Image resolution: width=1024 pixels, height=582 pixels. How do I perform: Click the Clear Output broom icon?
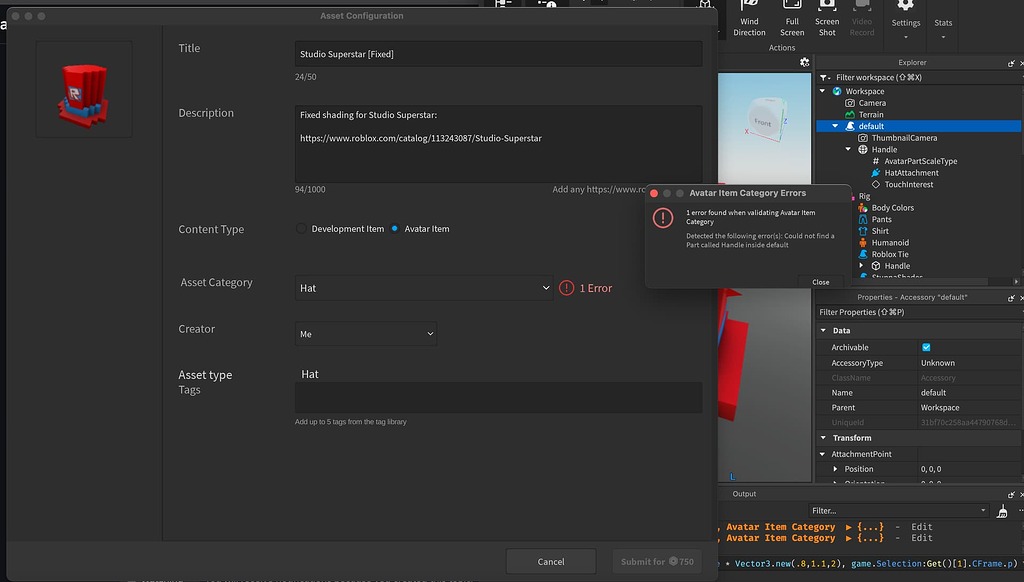(1003, 511)
